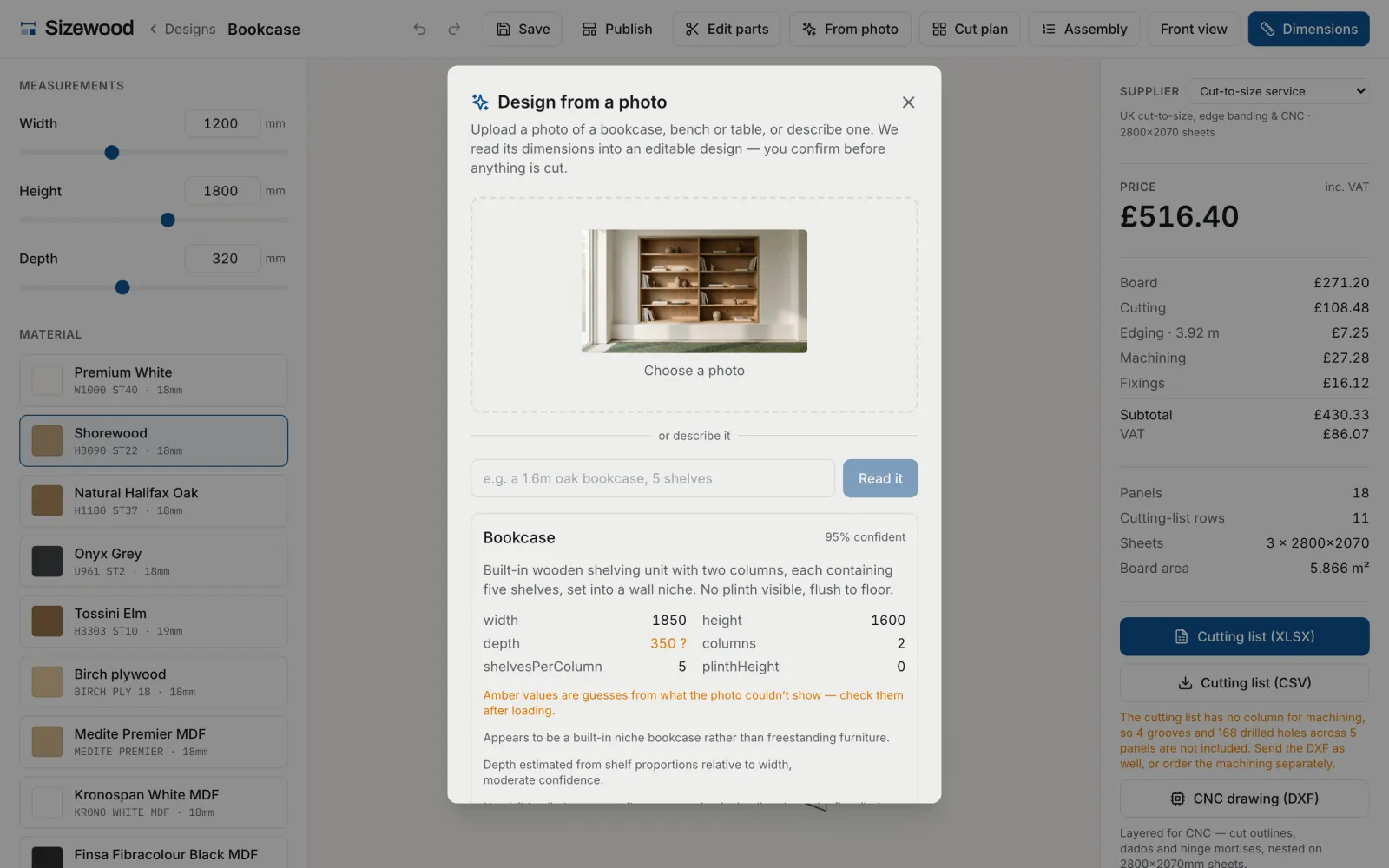Publish the design
The image size is (1389, 868).
[617, 29]
